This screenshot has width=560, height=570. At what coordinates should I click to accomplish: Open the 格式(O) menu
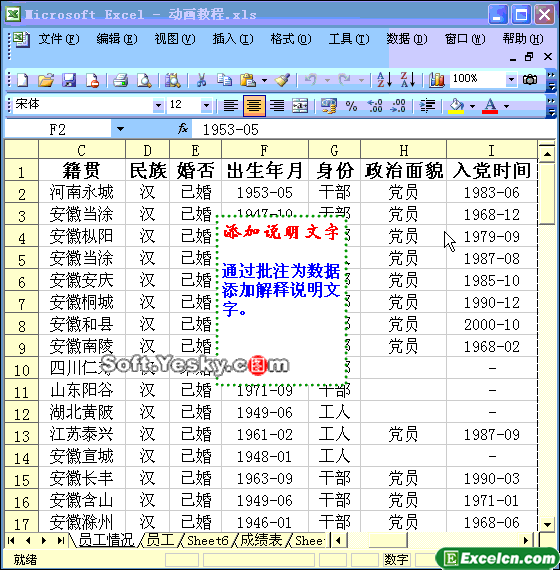(x=291, y=39)
